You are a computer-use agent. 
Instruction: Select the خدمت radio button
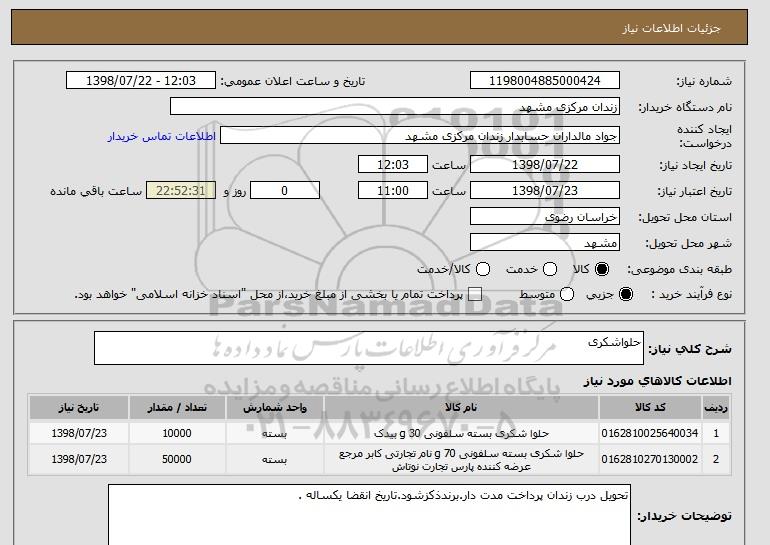pyautogui.click(x=550, y=269)
